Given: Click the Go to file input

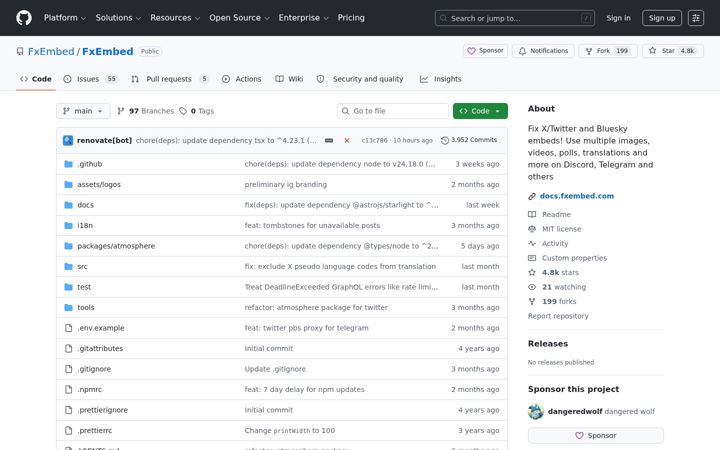Looking at the screenshot, I should [x=393, y=111].
